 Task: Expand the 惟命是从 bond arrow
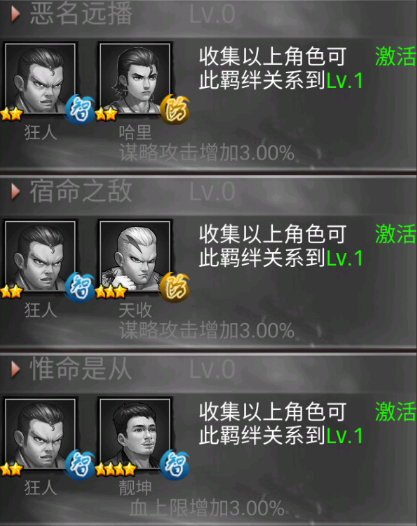[x=15, y=370]
